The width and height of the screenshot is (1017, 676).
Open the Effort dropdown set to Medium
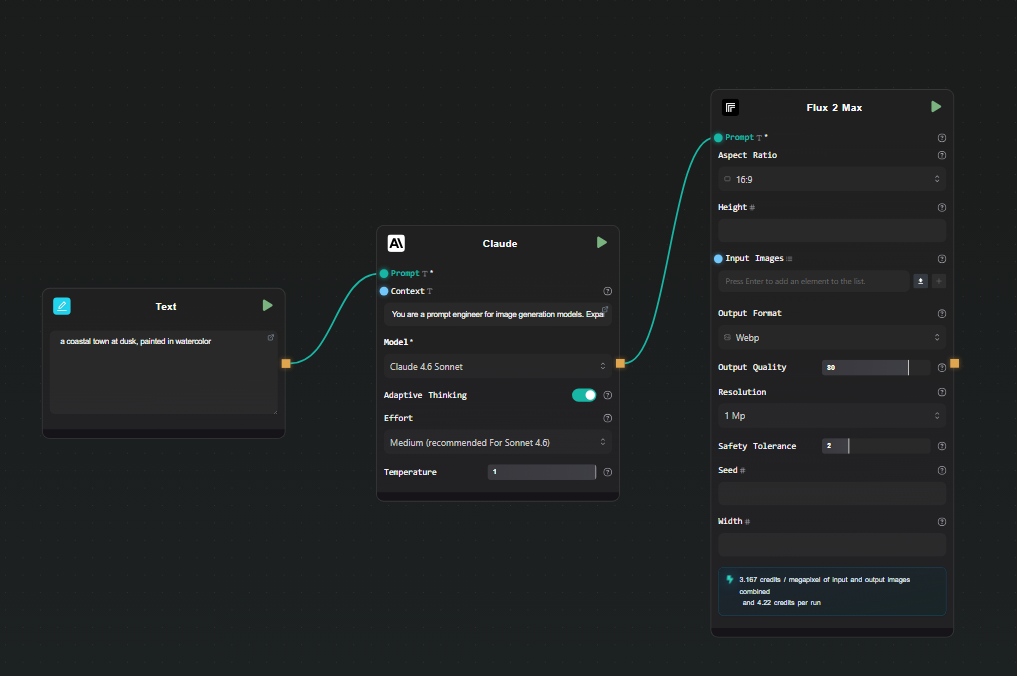coord(497,441)
